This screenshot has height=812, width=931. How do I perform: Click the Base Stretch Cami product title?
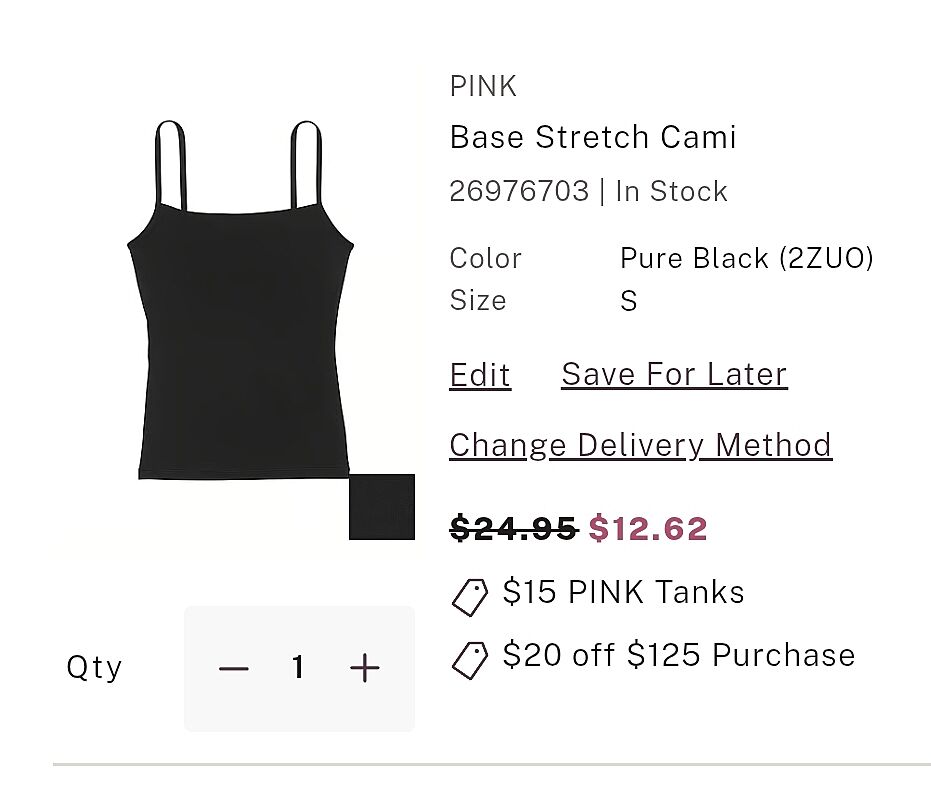point(593,137)
